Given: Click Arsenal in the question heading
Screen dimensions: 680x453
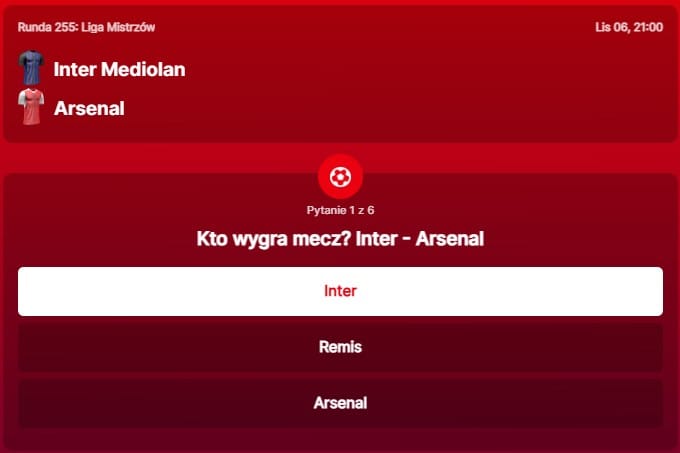Looking at the screenshot, I should [449, 239].
